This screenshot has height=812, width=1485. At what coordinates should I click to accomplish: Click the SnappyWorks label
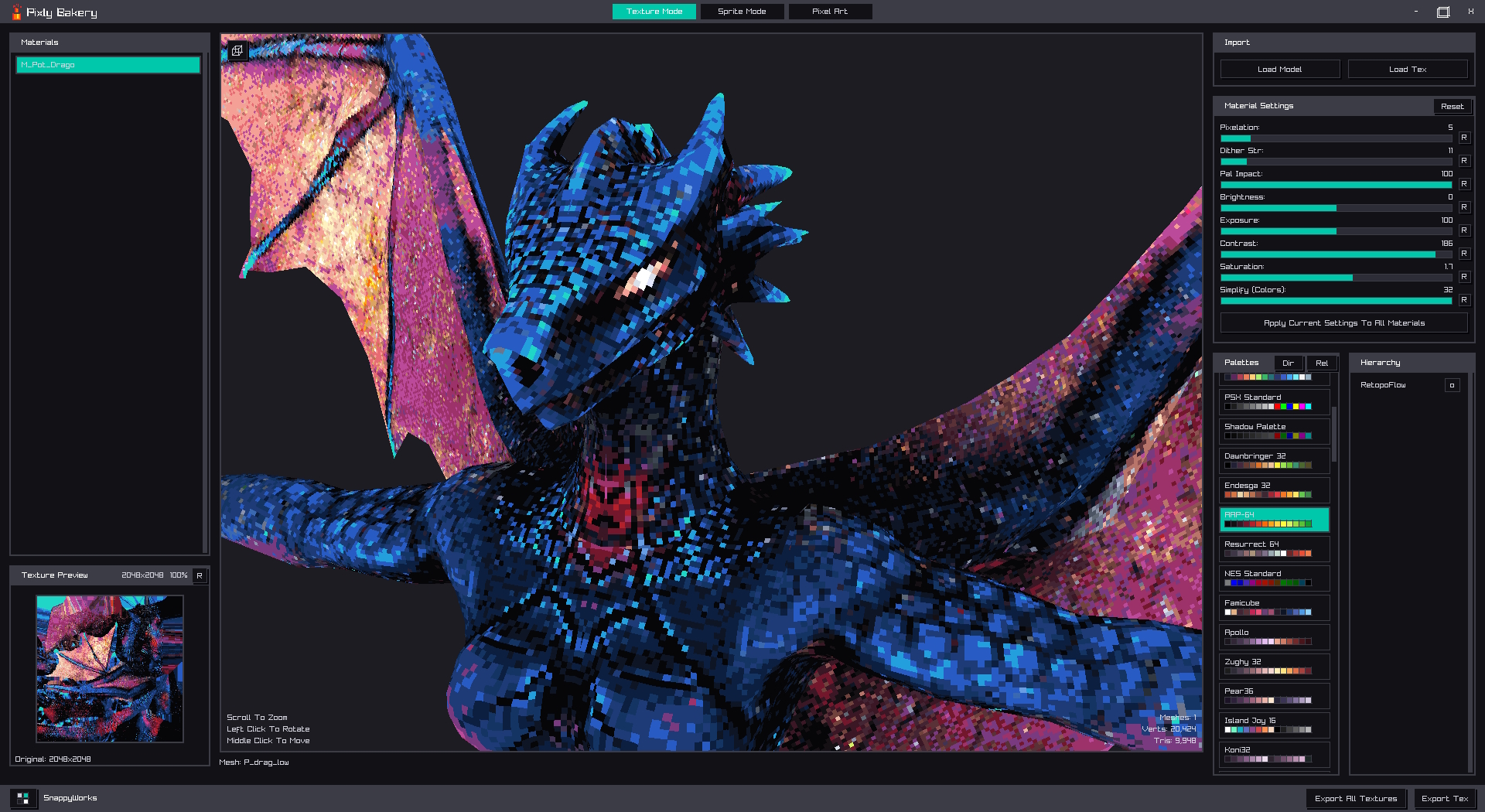point(70,798)
